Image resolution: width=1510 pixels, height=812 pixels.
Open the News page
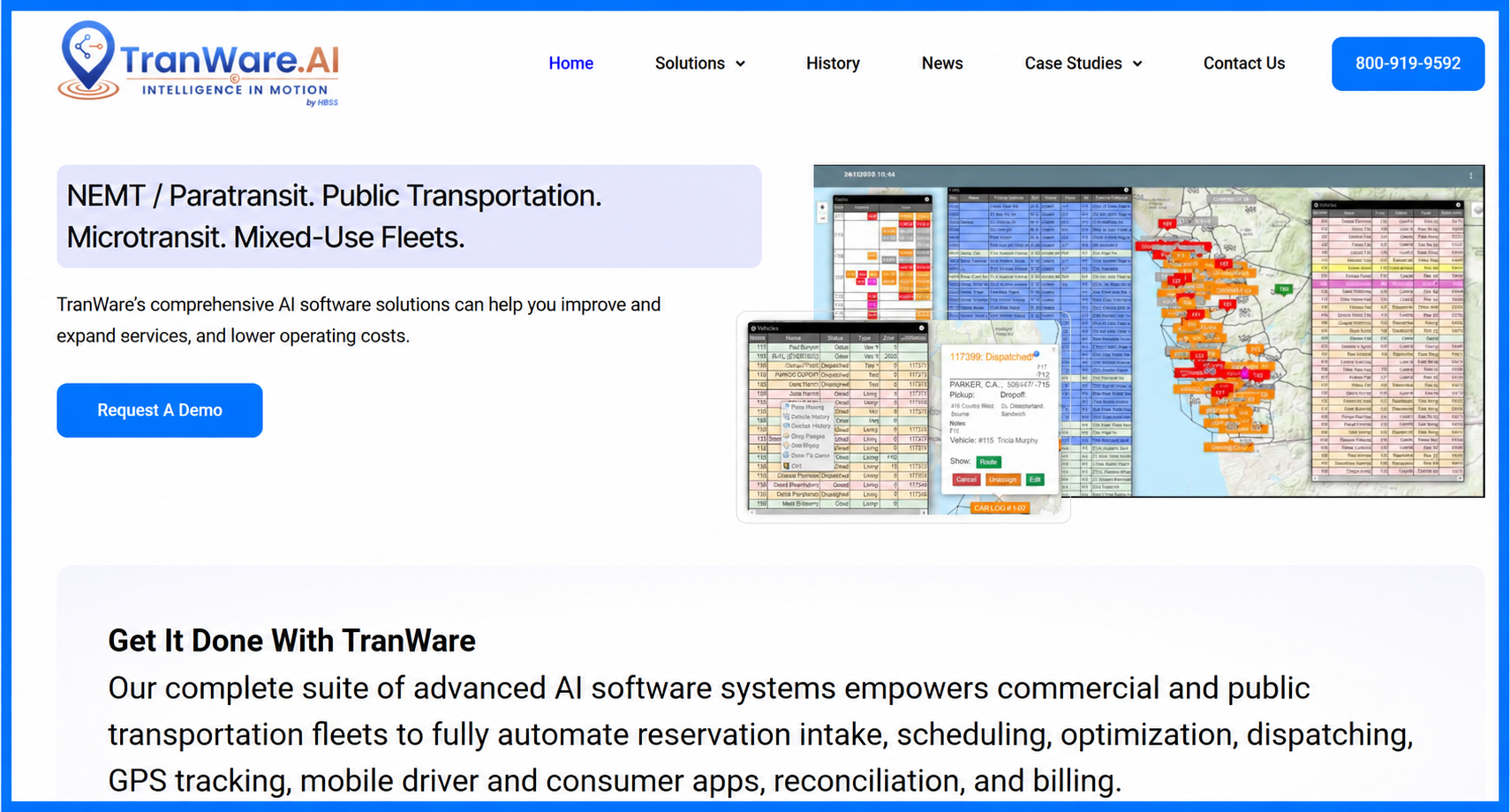coord(942,64)
